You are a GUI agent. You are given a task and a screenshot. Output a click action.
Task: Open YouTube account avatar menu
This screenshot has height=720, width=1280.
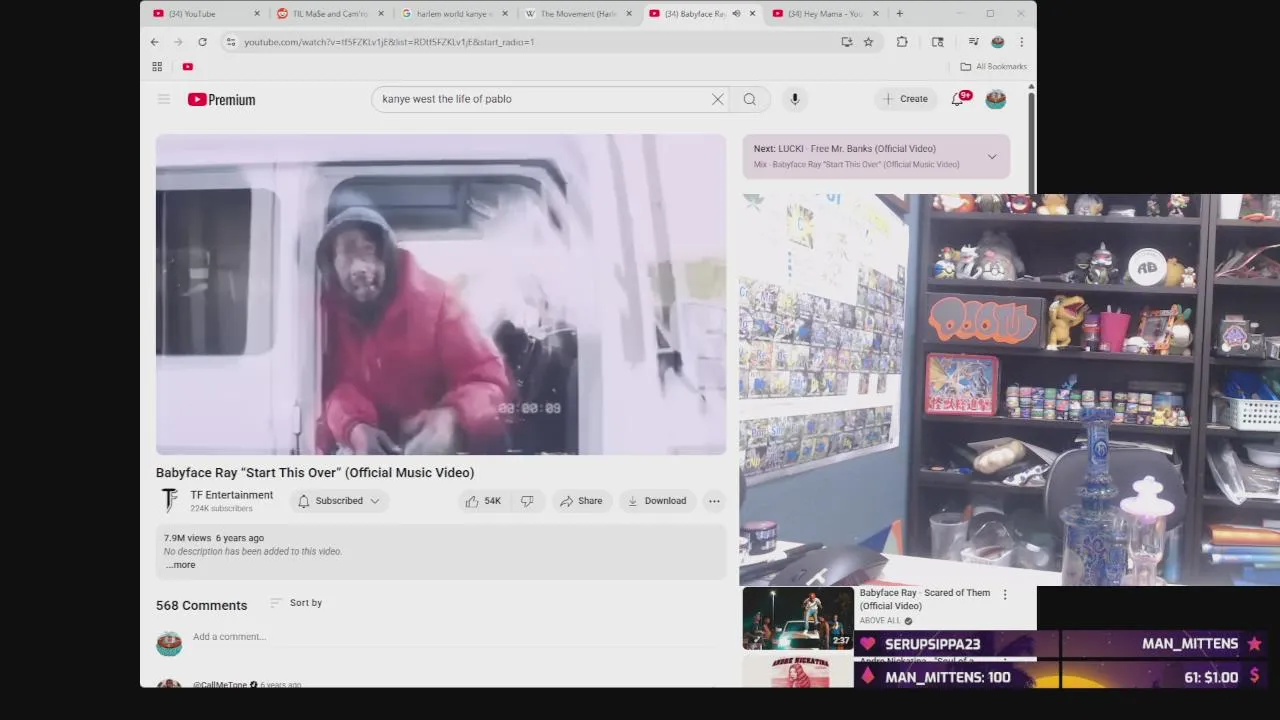[996, 99]
